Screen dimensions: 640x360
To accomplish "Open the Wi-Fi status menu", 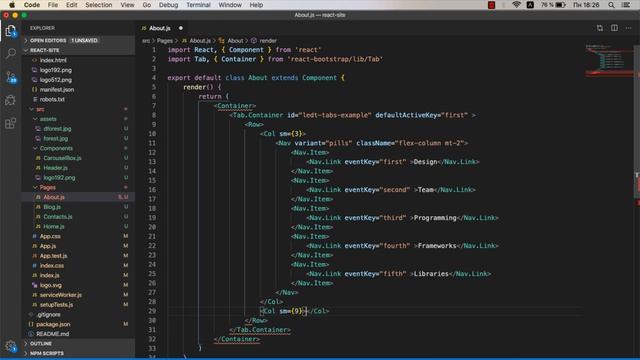I will point(516,5).
